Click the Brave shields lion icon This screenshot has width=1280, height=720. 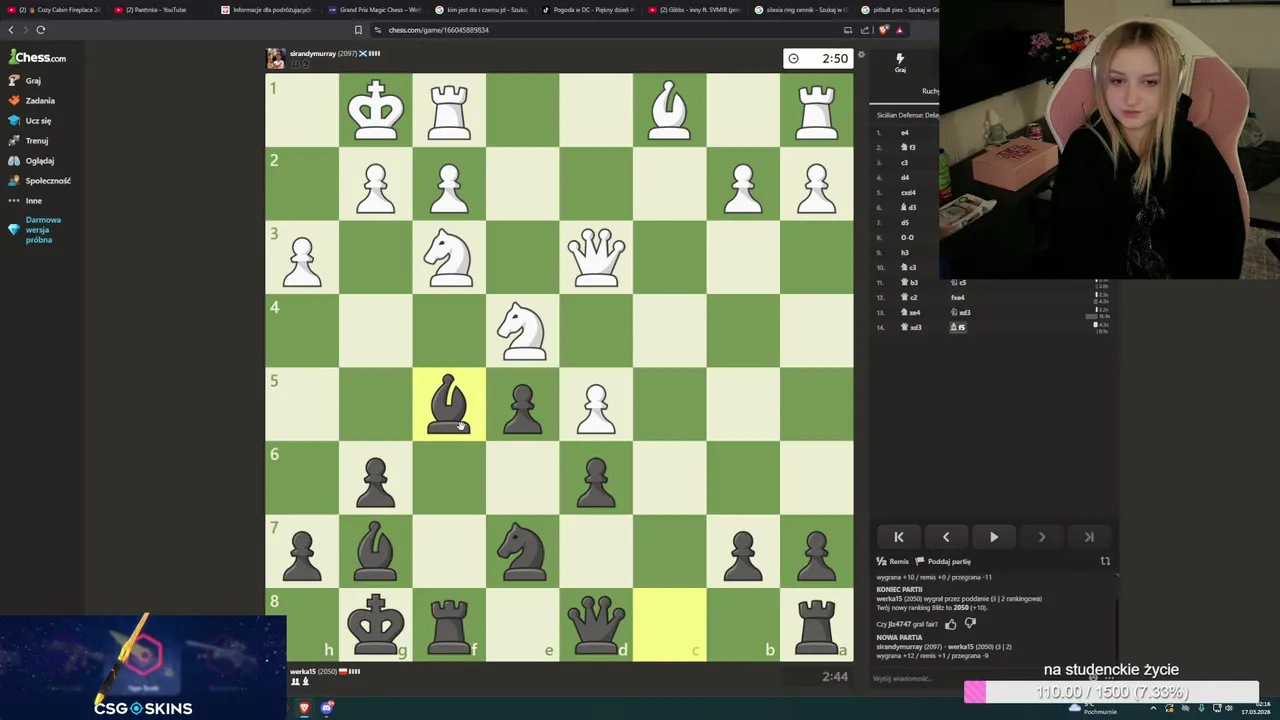[x=883, y=30]
